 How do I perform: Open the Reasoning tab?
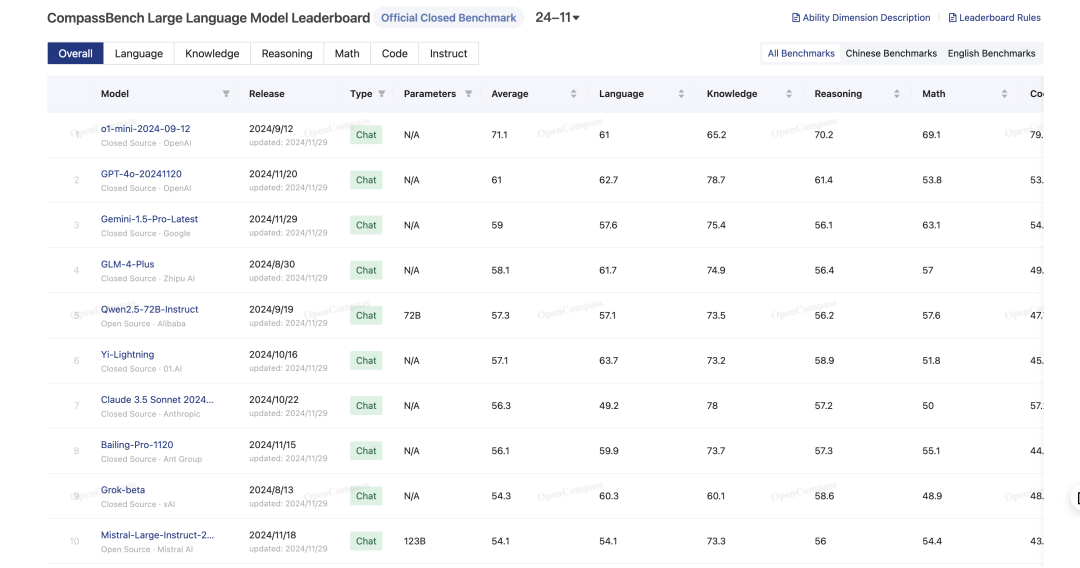tap(287, 53)
